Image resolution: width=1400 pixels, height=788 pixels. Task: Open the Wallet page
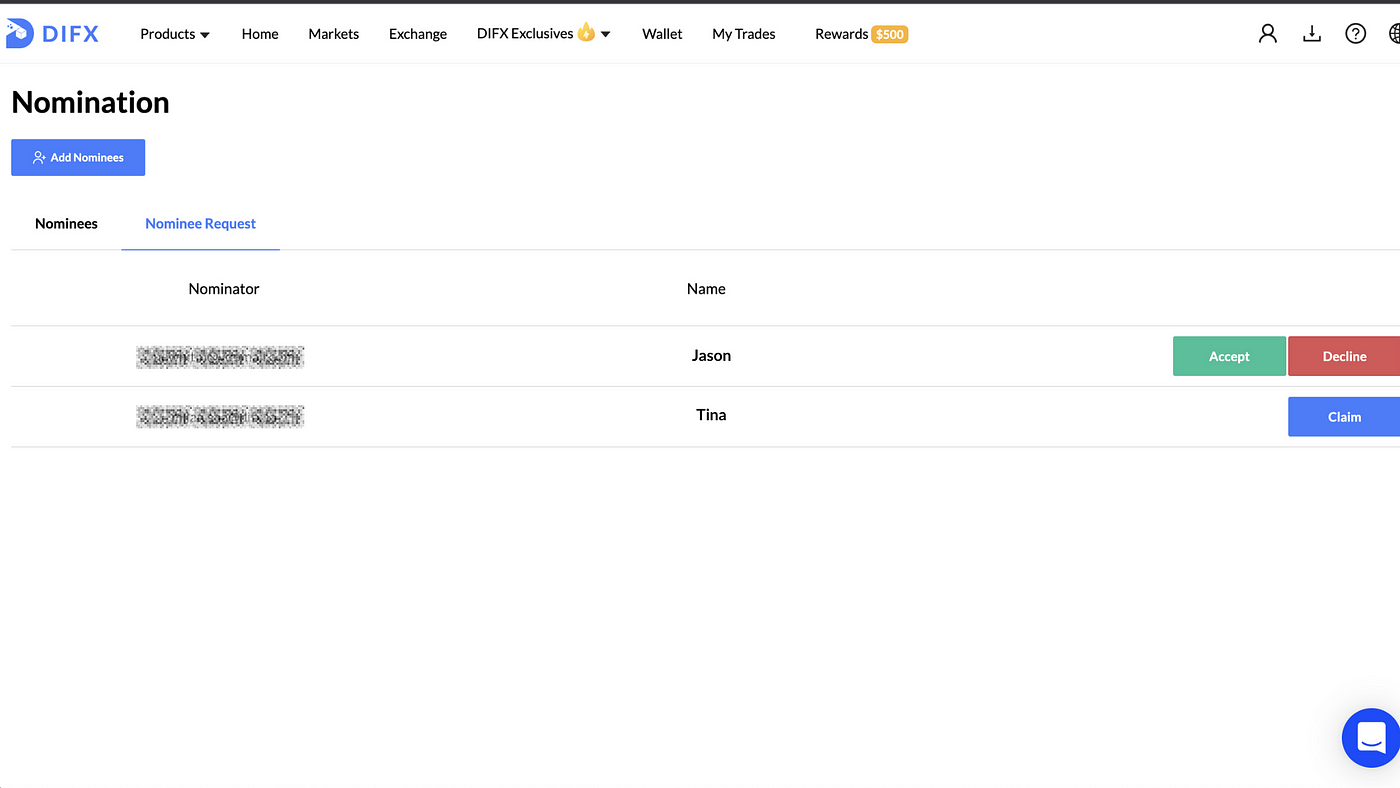click(x=662, y=34)
